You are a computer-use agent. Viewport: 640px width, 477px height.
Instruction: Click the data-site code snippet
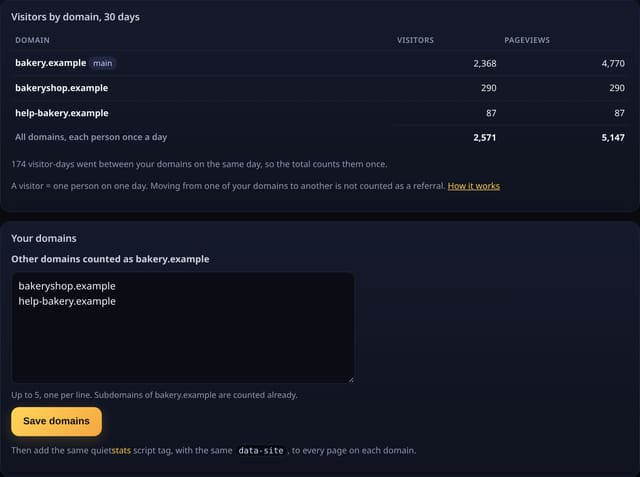click(x=261, y=450)
